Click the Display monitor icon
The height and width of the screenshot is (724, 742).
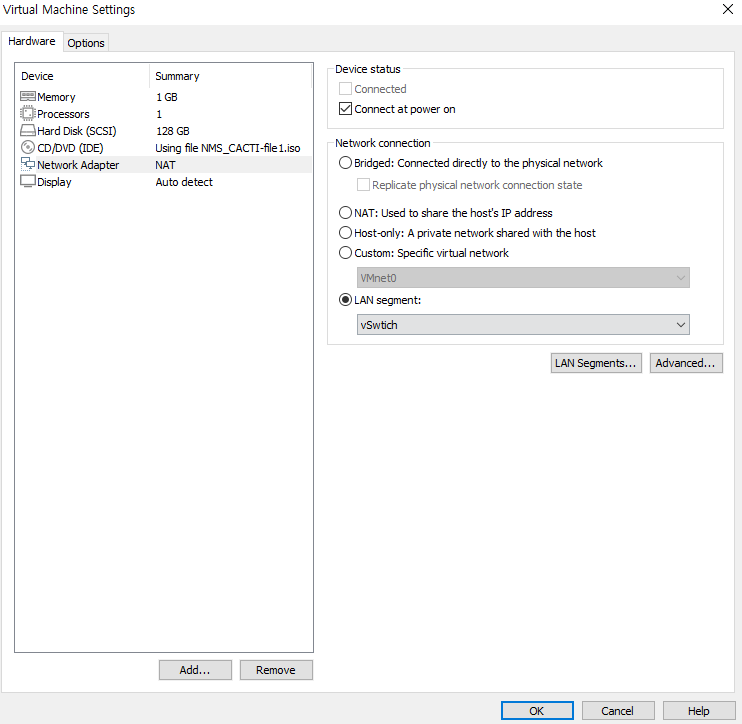[x=27, y=182]
